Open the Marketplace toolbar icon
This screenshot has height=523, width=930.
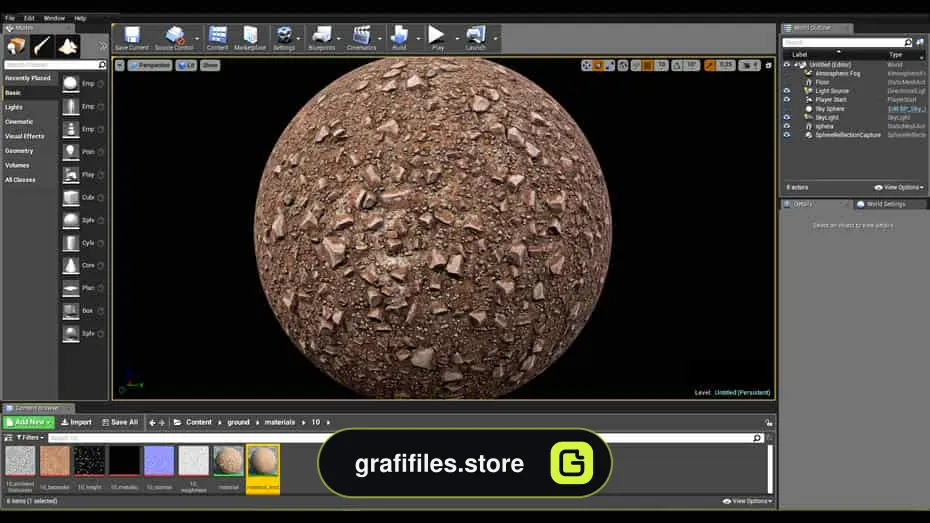point(250,38)
